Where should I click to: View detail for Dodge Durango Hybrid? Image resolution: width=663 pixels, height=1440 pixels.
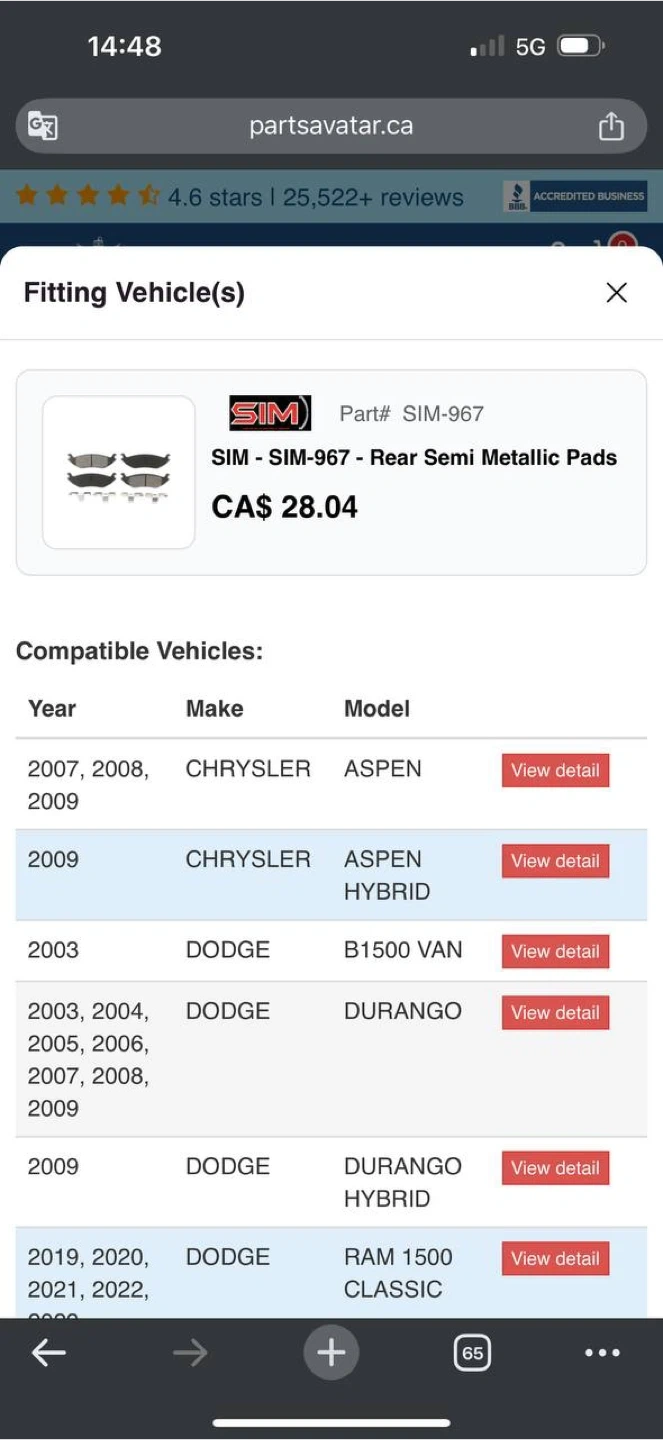(x=555, y=1168)
